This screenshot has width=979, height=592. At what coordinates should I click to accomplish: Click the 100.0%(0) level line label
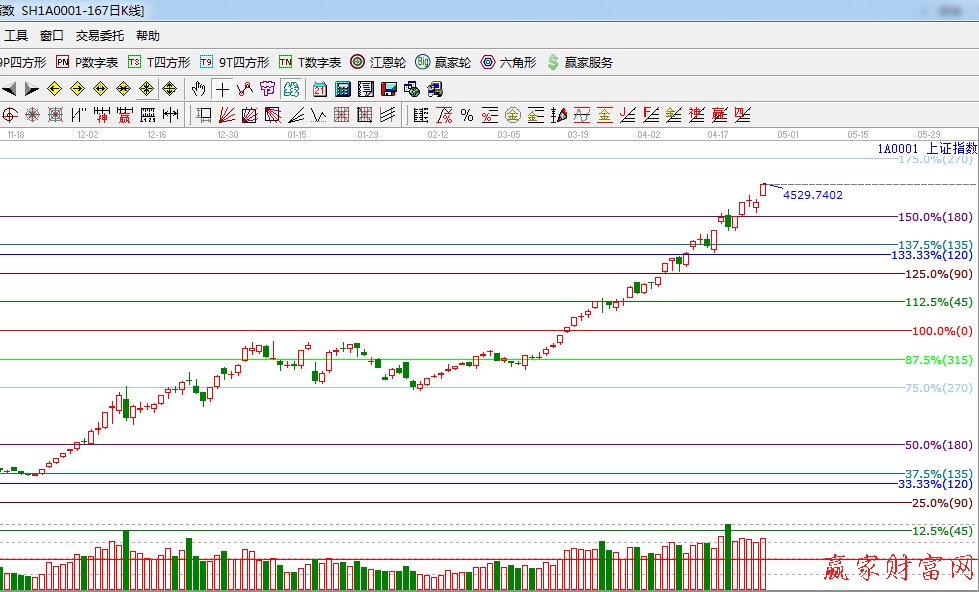941,331
